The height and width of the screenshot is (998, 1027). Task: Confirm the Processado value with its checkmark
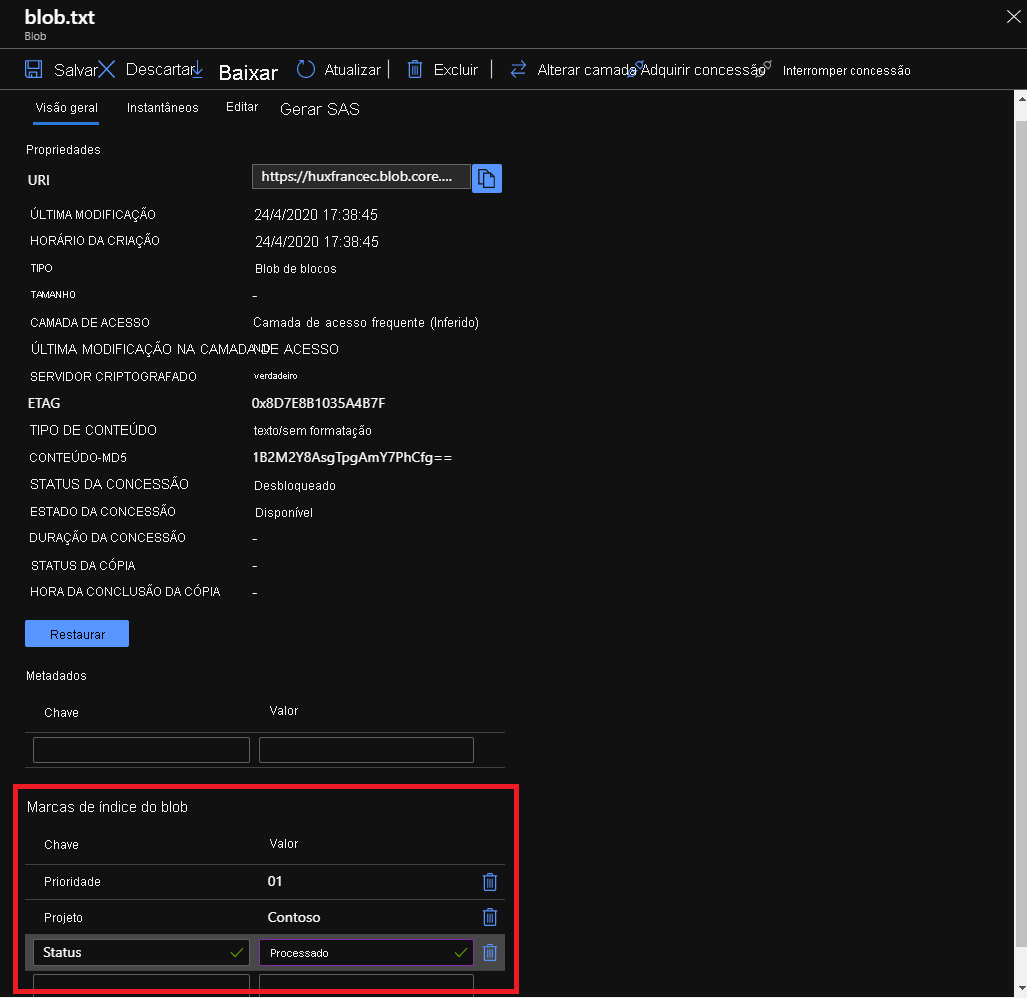pos(460,952)
